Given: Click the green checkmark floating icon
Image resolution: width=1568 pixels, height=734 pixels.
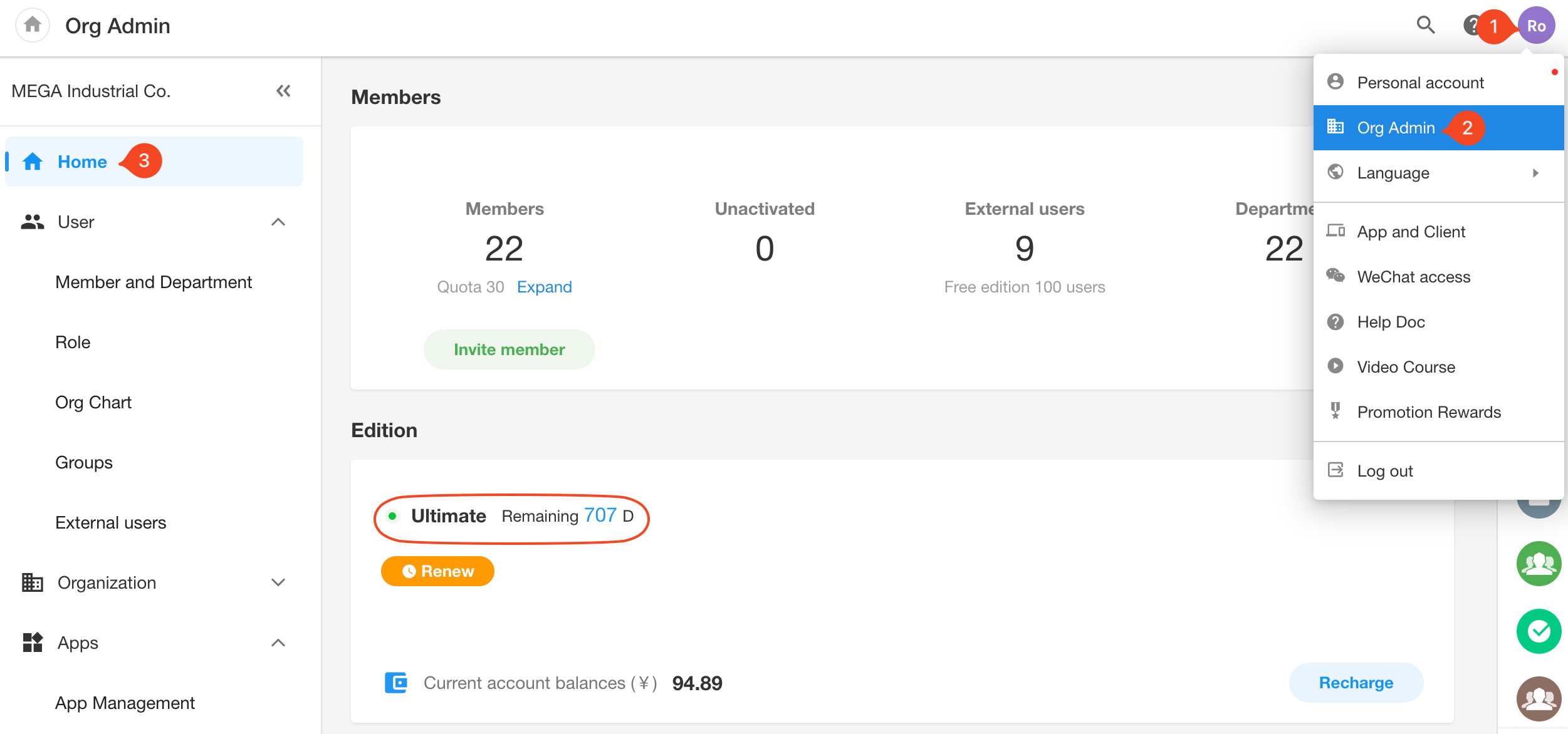Looking at the screenshot, I should tap(1538, 631).
